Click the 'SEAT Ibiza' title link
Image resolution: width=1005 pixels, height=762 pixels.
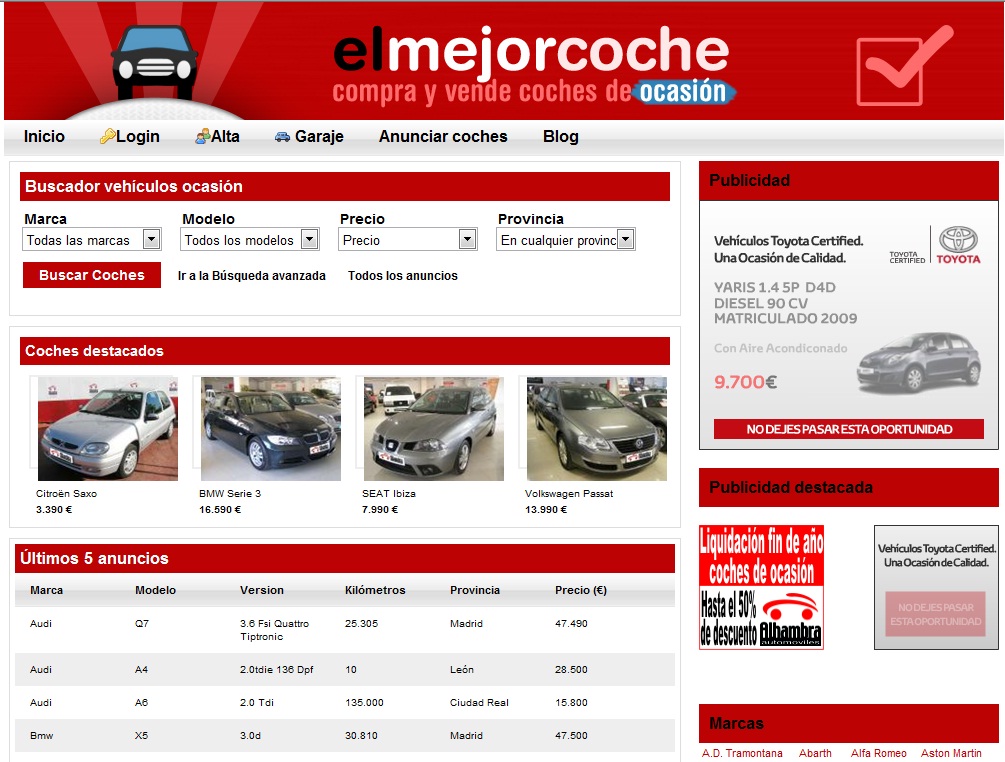coord(389,493)
